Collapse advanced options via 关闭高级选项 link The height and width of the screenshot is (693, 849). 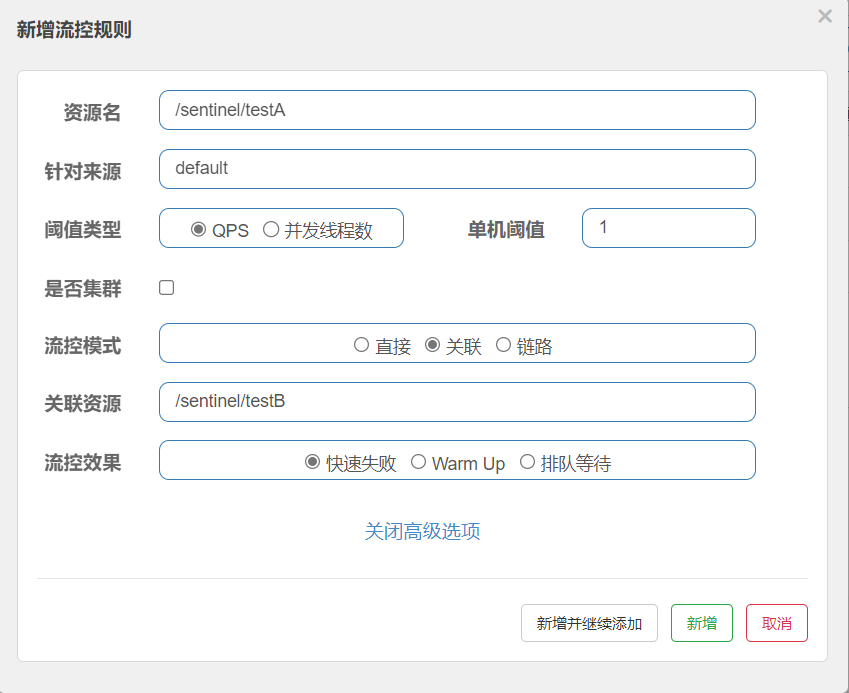(x=422, y=531)
